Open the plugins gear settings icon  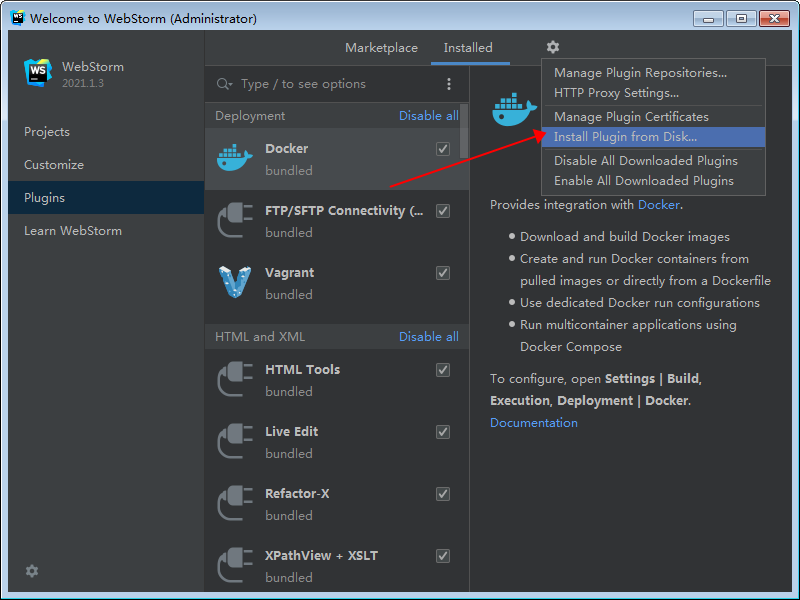pyautogui.click(x=553, y=47)
